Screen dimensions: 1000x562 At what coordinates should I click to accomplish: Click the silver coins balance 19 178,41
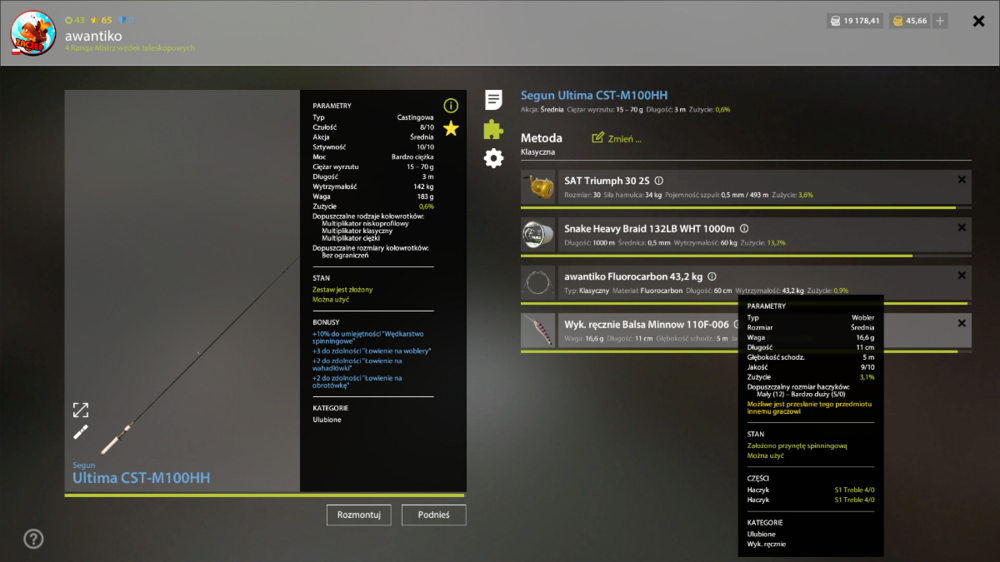click(855, 21)
